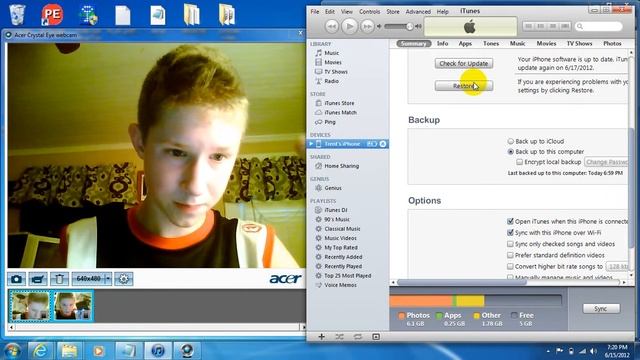
Task: Open Music in the iTunes library
Action: pos(332,53)
